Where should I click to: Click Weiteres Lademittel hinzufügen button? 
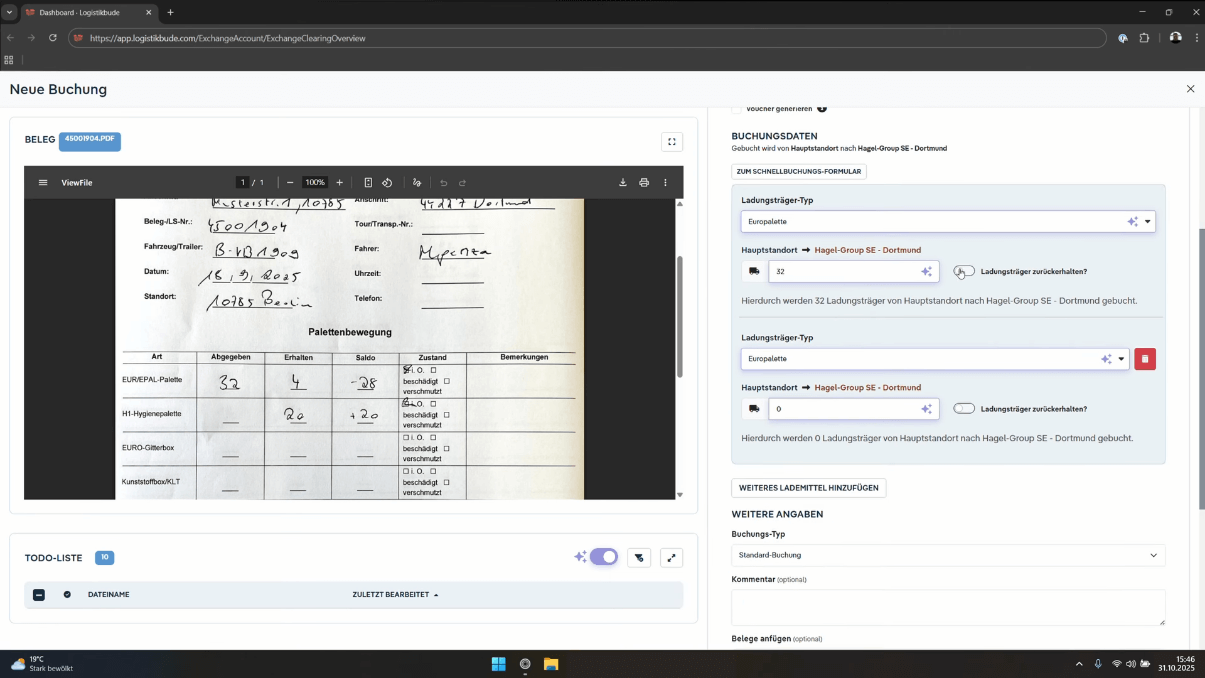[809, 488]
